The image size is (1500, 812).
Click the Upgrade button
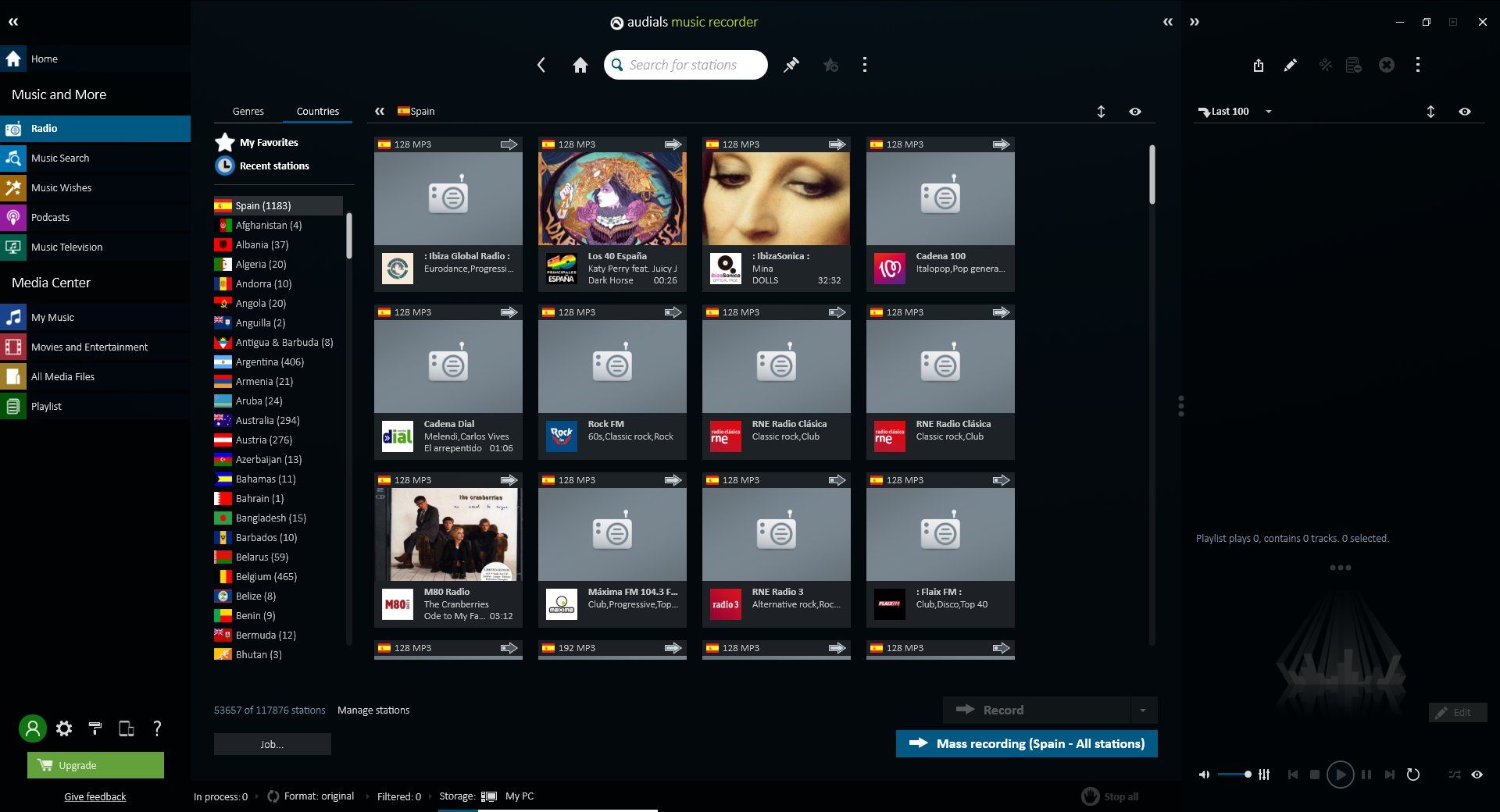(x=95, y=765)
